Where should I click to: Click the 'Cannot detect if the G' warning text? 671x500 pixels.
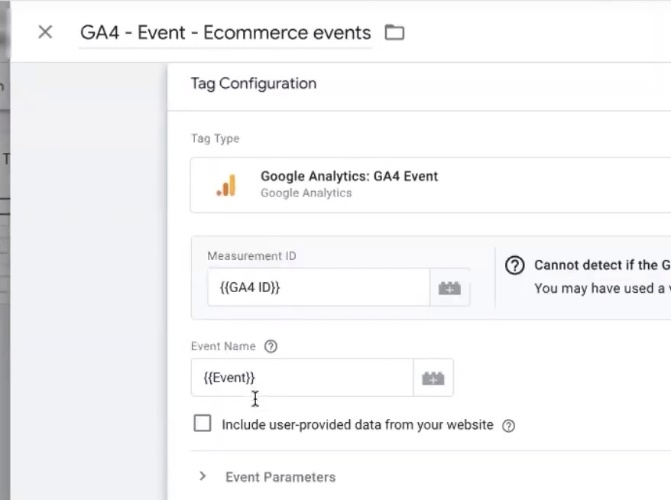tap(602, 266)
